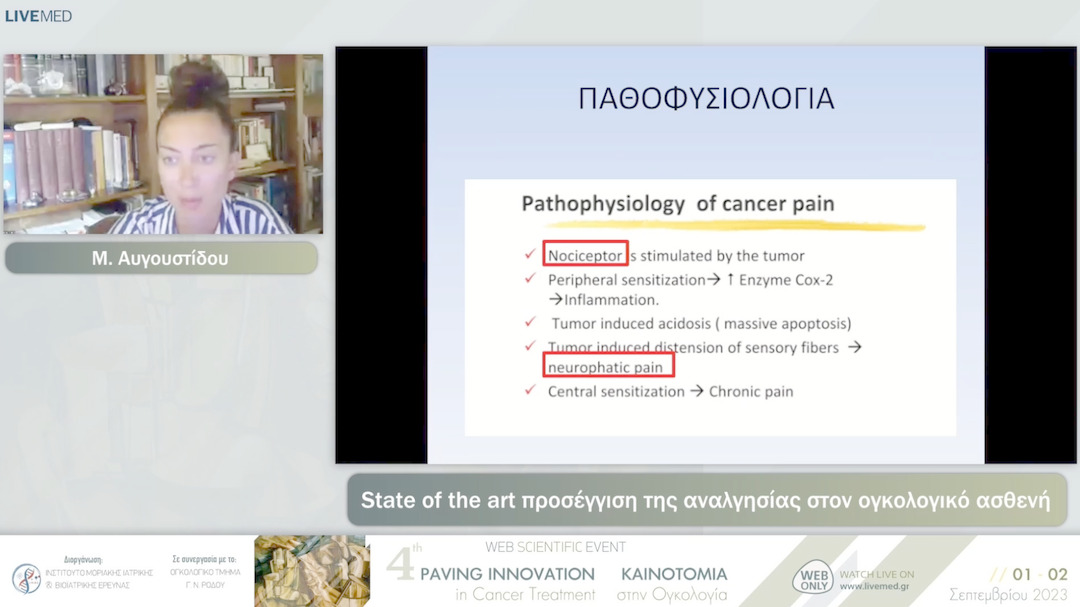
Task: Select the word 'Inflammation.' on the slide
Action: click(612, 300)
